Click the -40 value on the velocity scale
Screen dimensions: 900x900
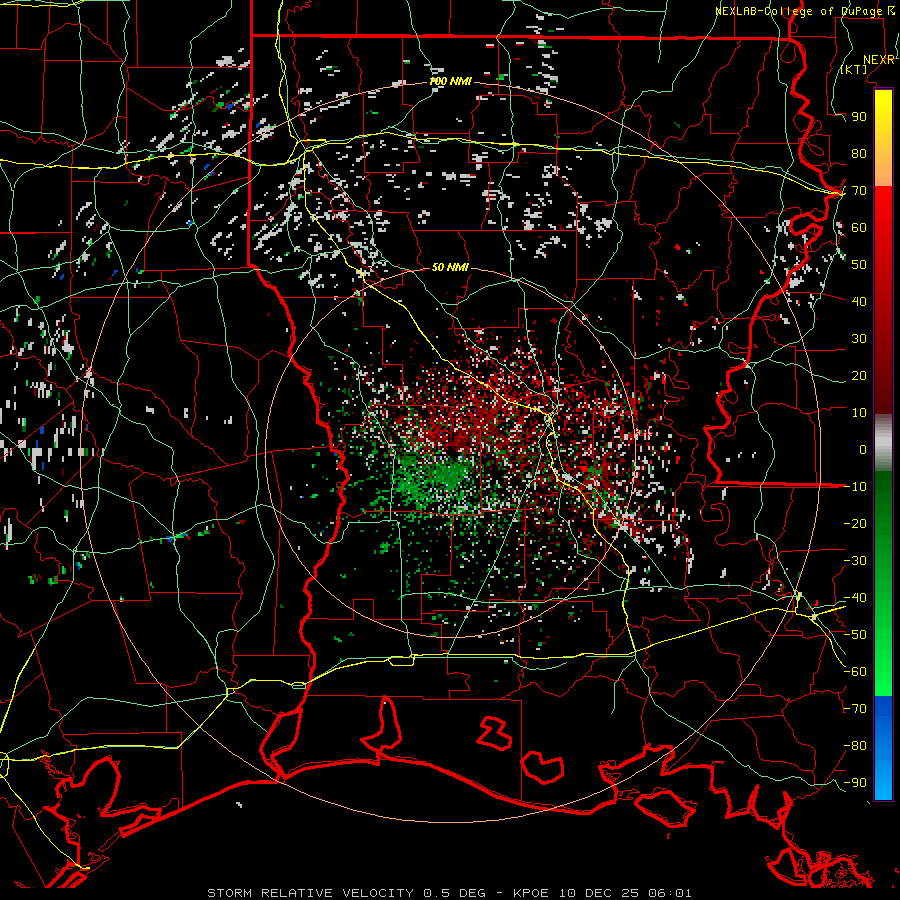click(x=855, y=598)
